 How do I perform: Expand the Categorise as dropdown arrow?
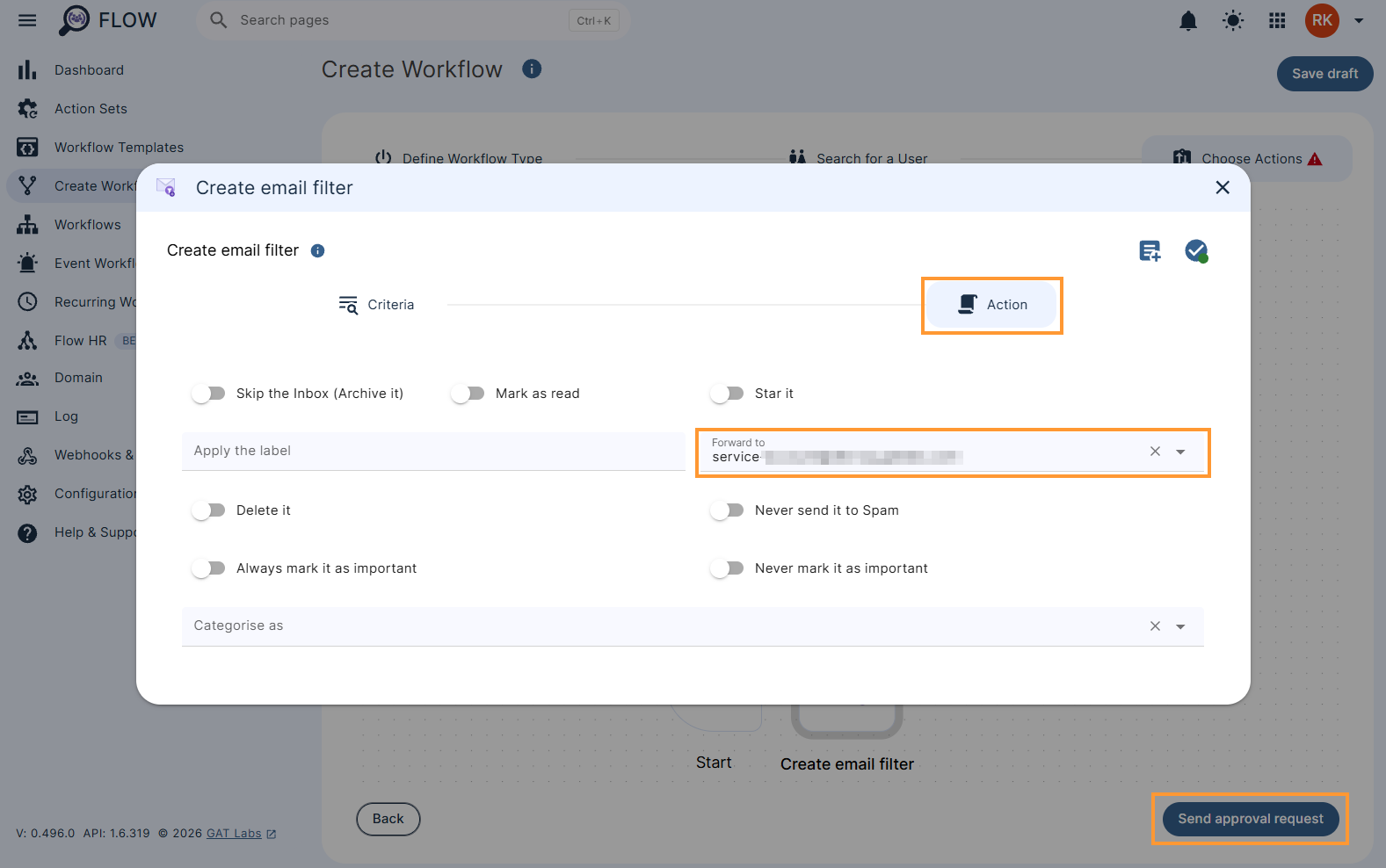1180,626
